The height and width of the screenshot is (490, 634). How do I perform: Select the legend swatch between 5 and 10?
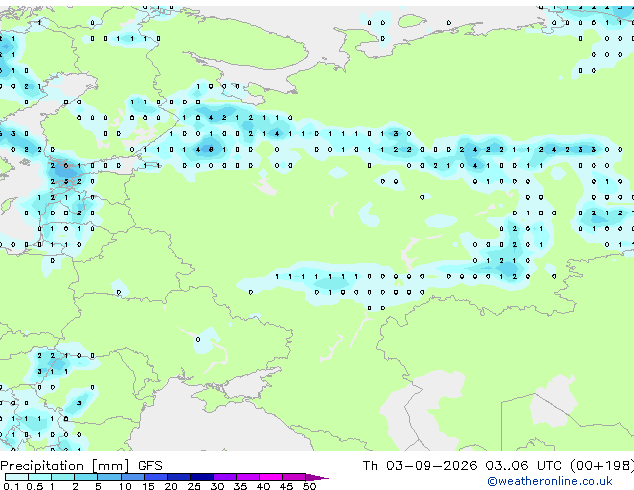(x=109, y=477)
